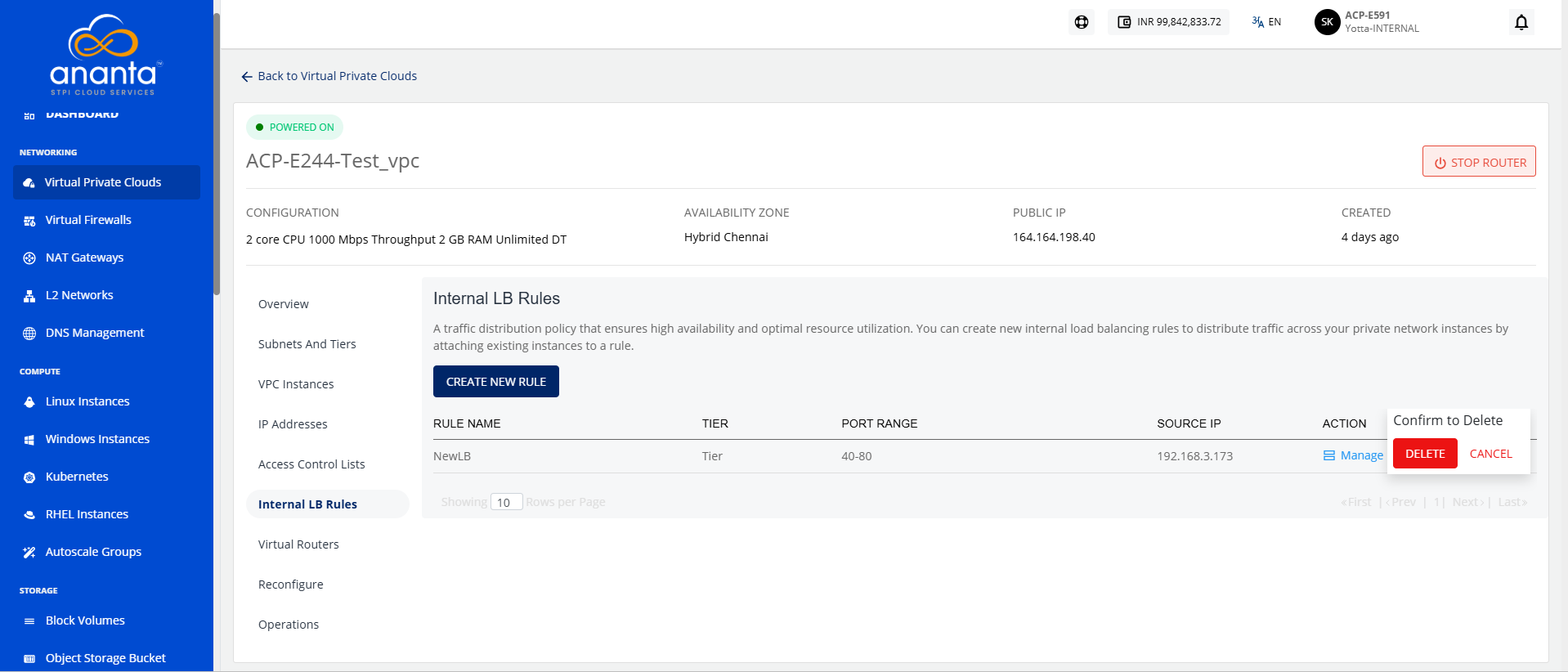Screen dimensions: 1568x672
Task: Go back to Virtual Private Clouds
Action: [329, 76]
